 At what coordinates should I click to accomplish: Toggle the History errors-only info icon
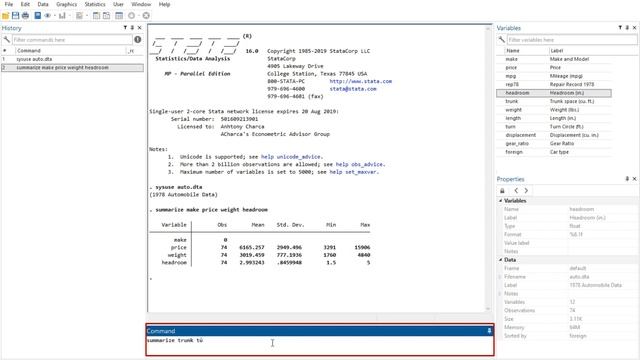pyautogui.click(x=138, y=40)
